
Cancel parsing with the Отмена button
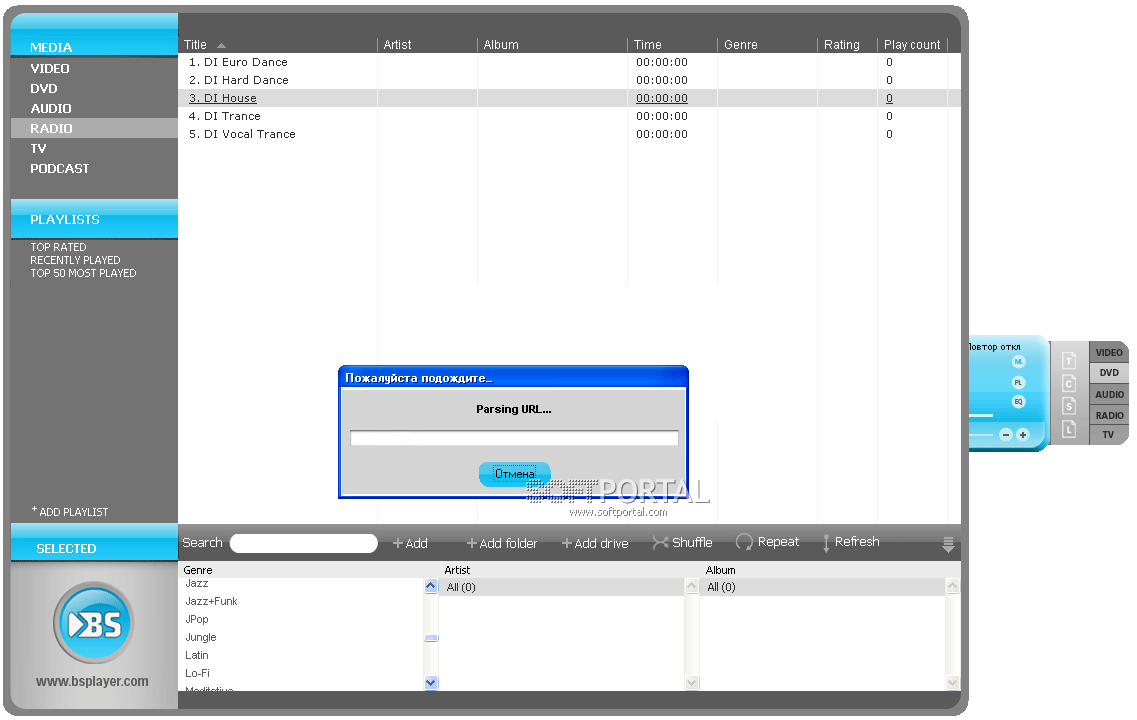point(515,474)
